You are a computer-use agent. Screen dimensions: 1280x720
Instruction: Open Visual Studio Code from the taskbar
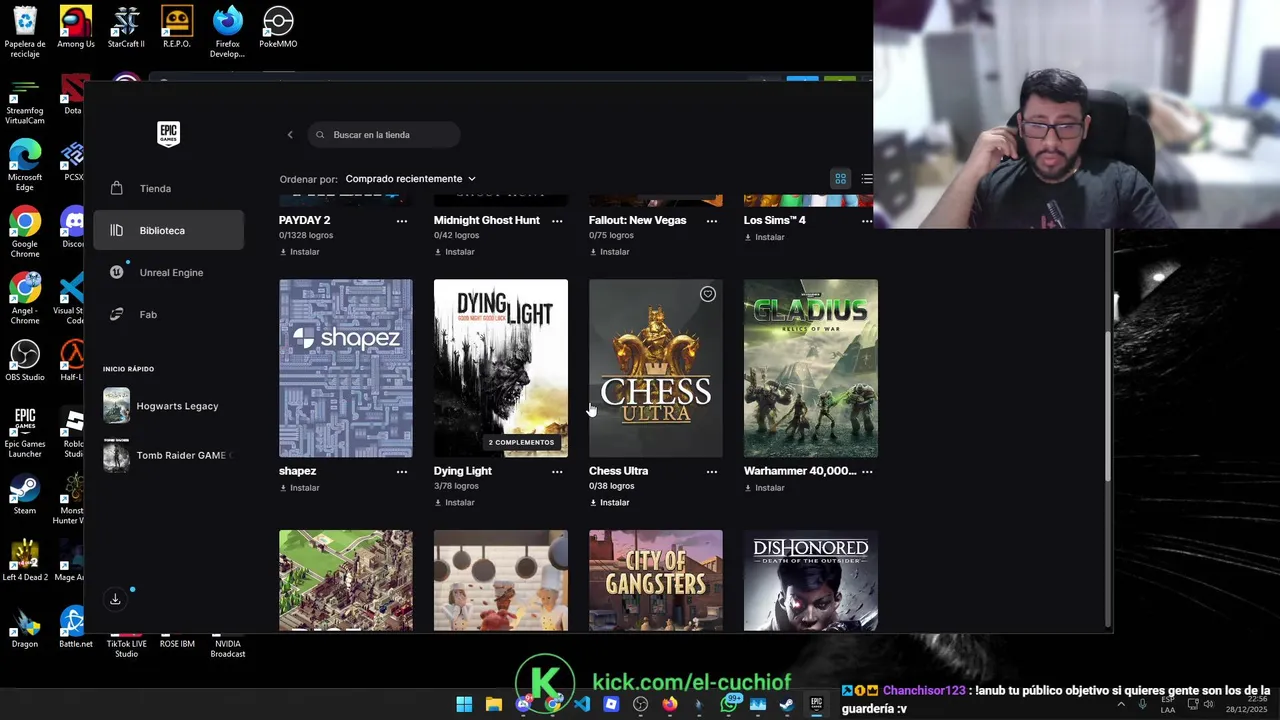pyautogui.click(x=582, y=704)
